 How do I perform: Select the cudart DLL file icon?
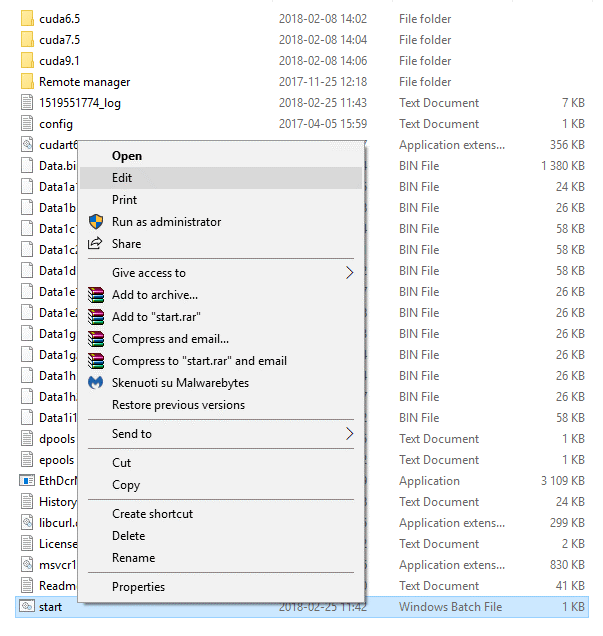(27, 145)
